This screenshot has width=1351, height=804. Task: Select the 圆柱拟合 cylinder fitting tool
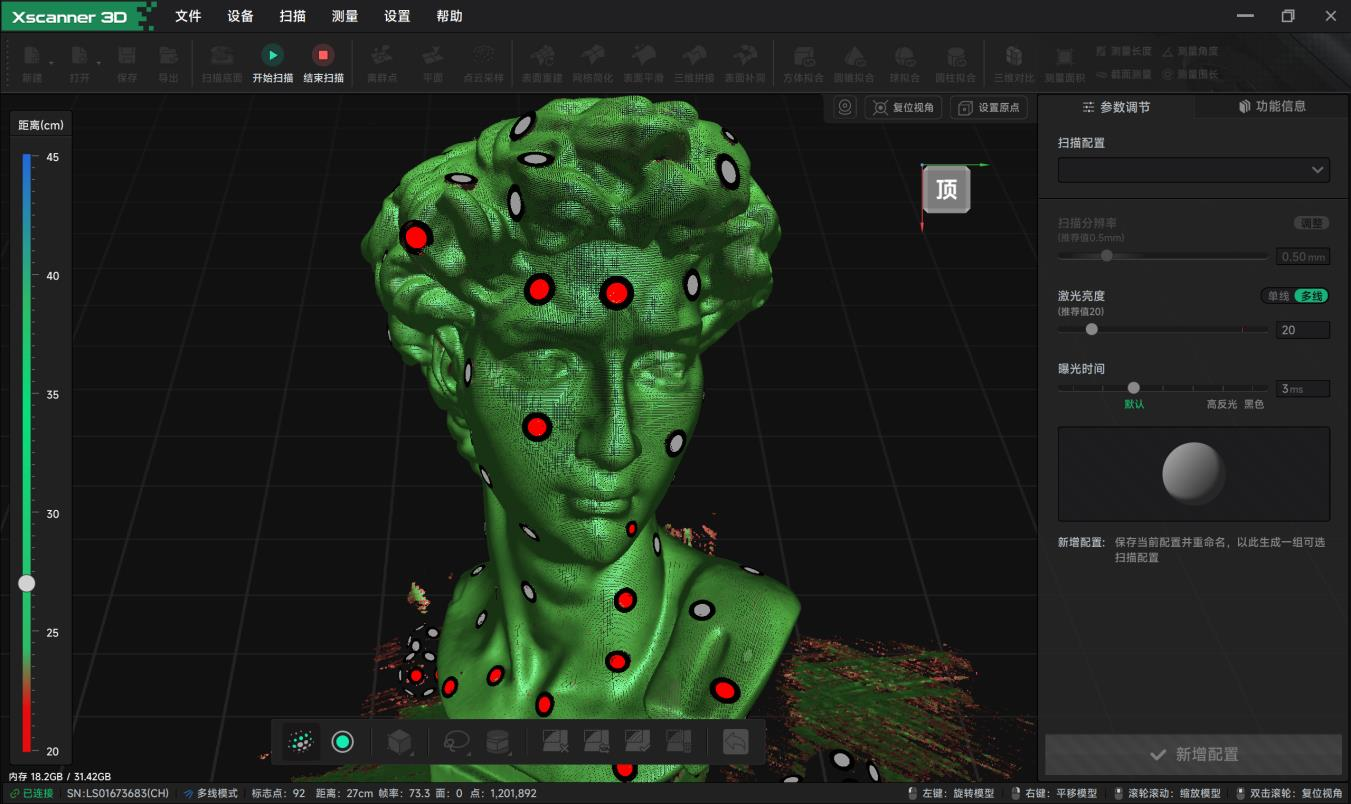[955, 63]
